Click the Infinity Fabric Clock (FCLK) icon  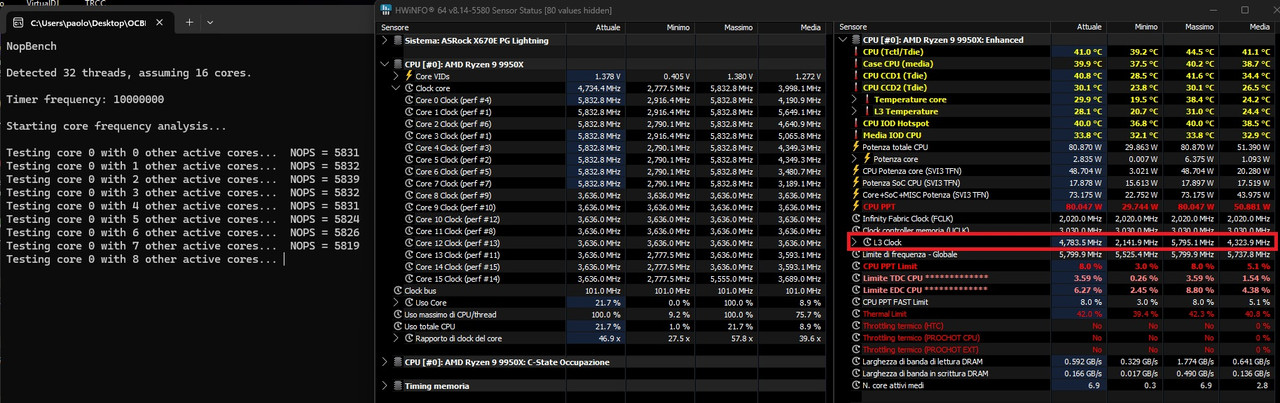pyautogui.click(x=855, y=218)
